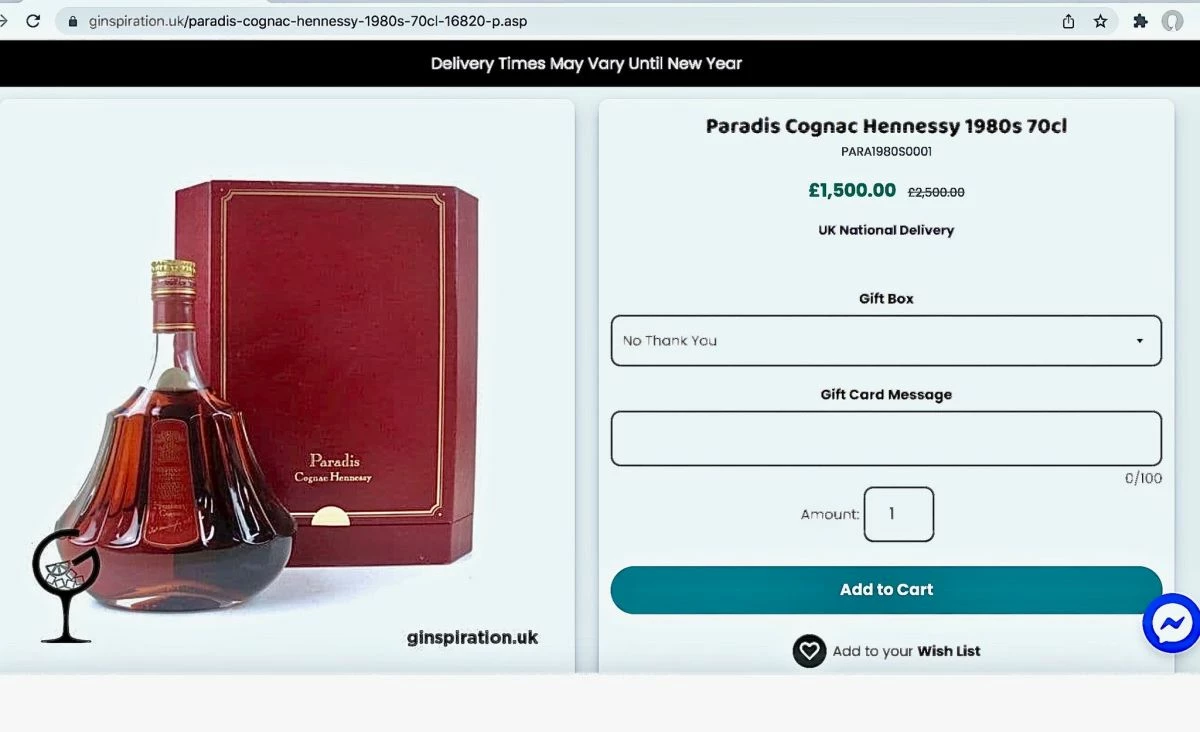Click in the Gift Card Message field
The height and width of the screenshot is (732, 1200).
click(886, 438)
